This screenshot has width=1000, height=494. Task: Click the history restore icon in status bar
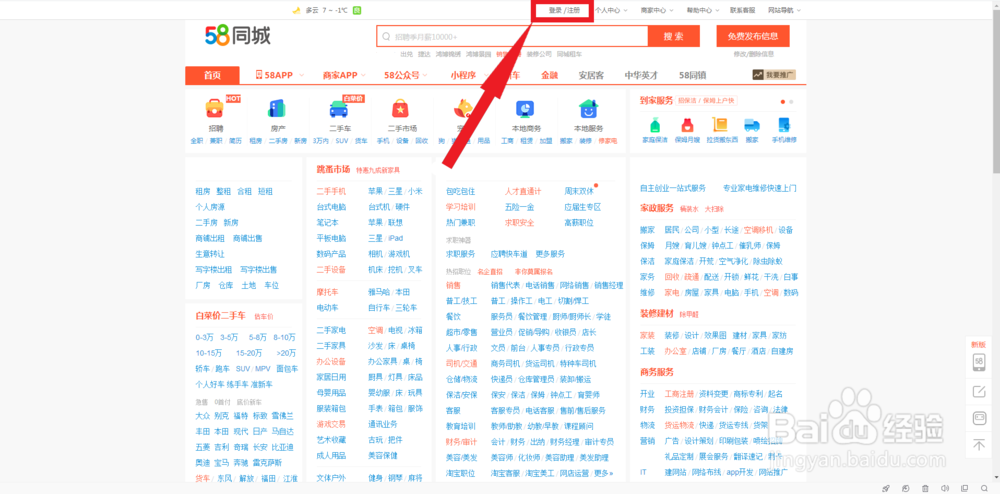[906, 488]
